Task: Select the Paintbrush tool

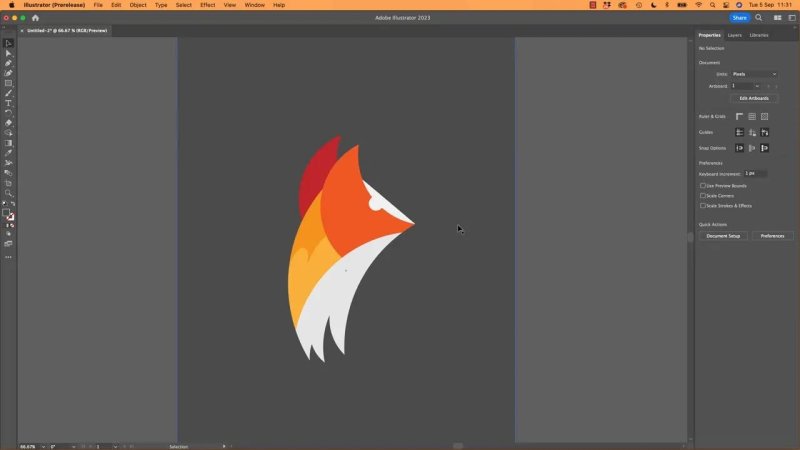Action: (8, 93)
